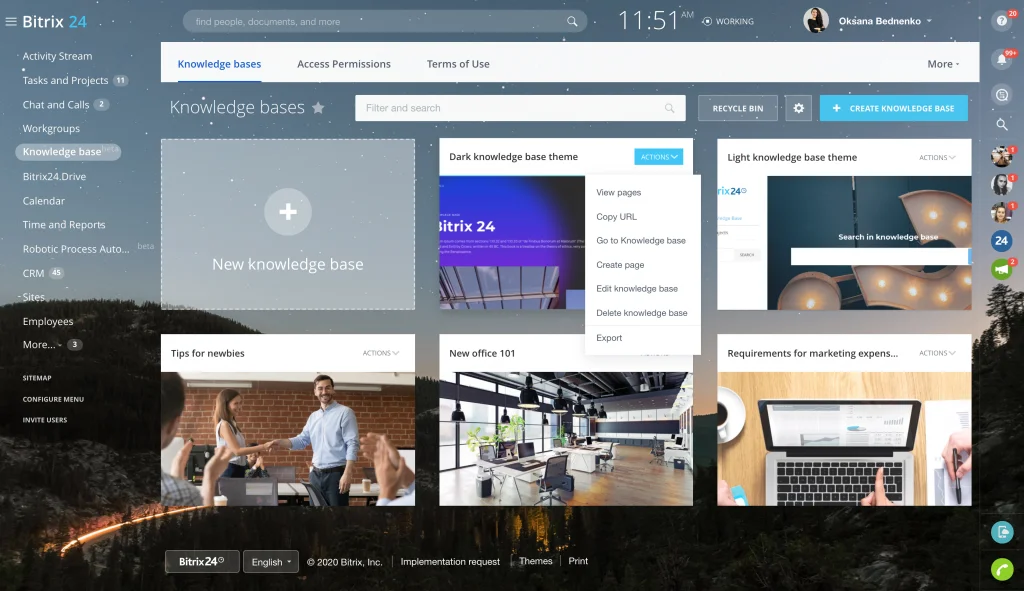This screenshot has height=591, width=1024.
Task: Open the Bitrix24 round 24 icon in right panel
Action: pyautogui.click(x=1001, y=241)
